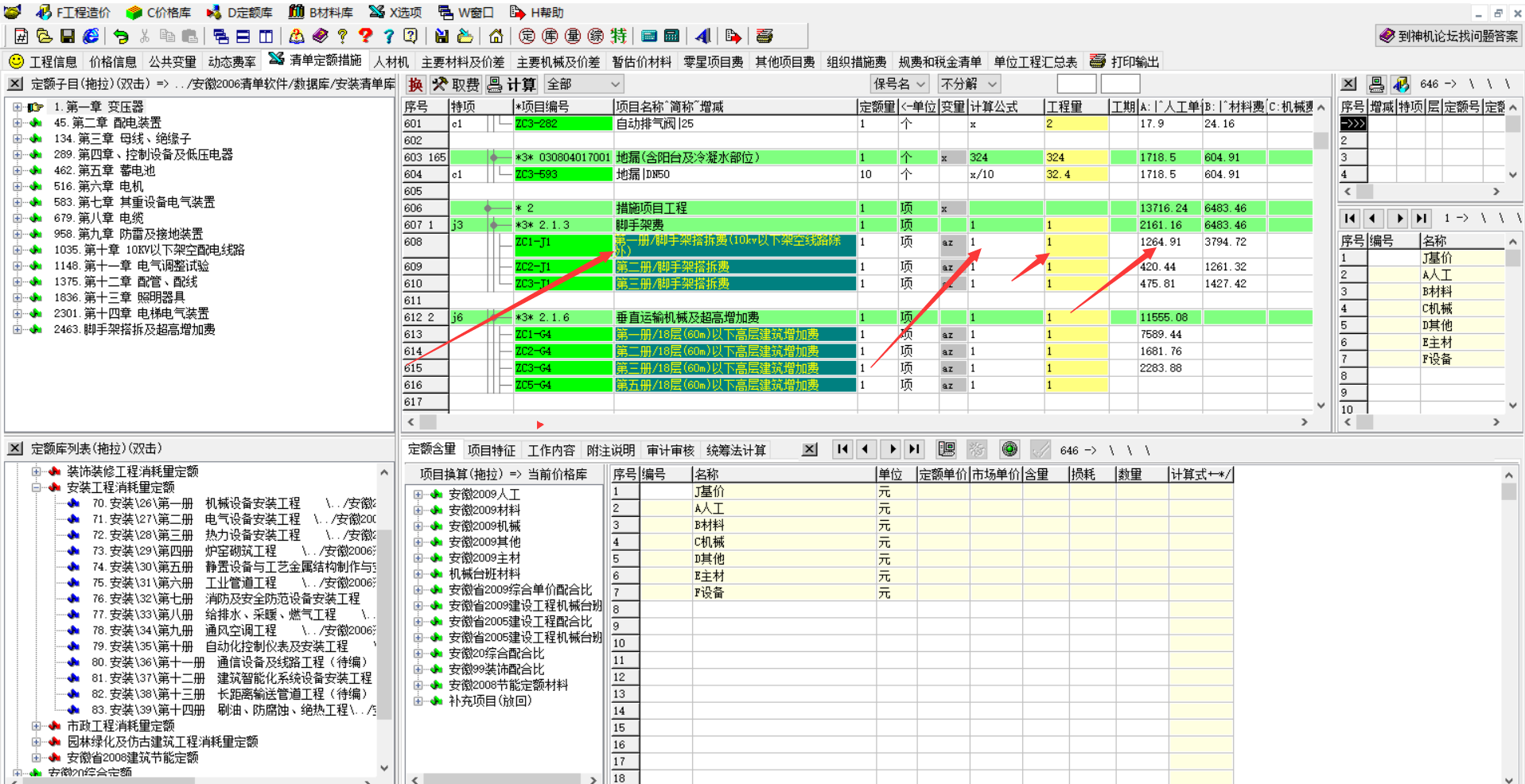Image resolution: width=1525 pixels, height=784 pixels.
Task: Click the 打印输出 tab button
Action: [1124, 62]
